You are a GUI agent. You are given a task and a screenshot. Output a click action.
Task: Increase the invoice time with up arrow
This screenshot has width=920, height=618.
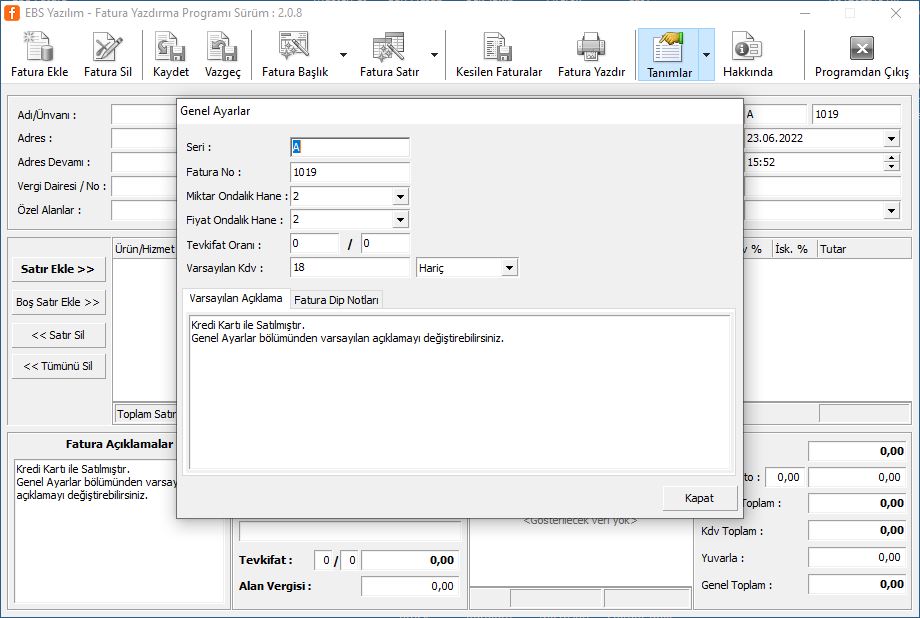click(x=891, y=158)
